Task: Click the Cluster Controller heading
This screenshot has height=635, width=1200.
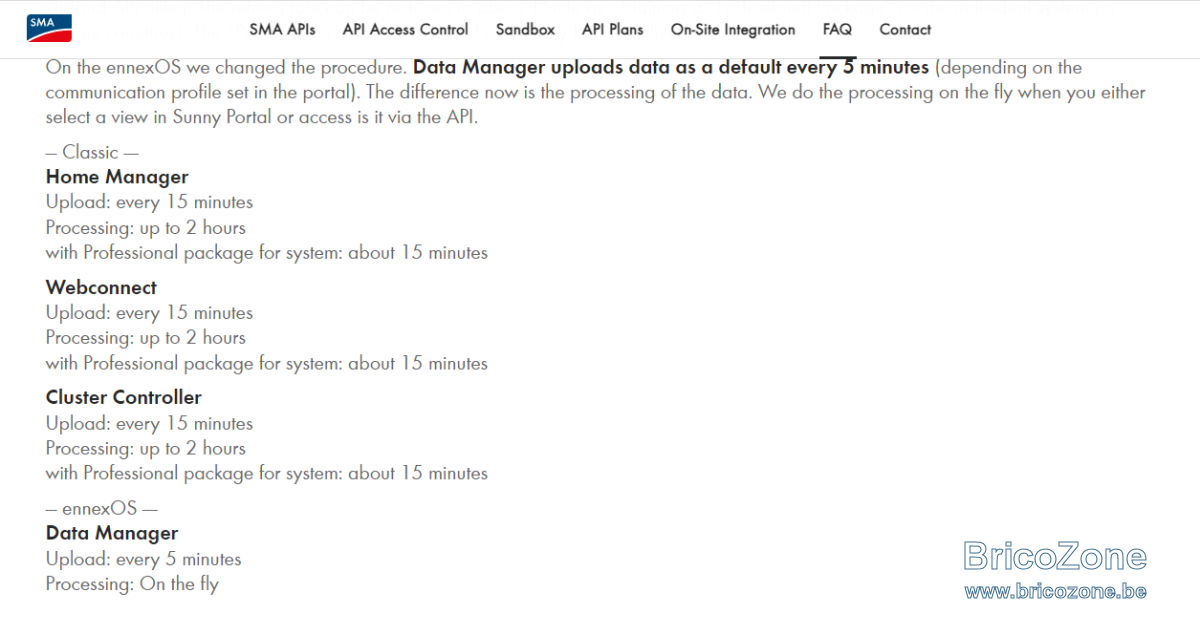Action: click(123, 397)
